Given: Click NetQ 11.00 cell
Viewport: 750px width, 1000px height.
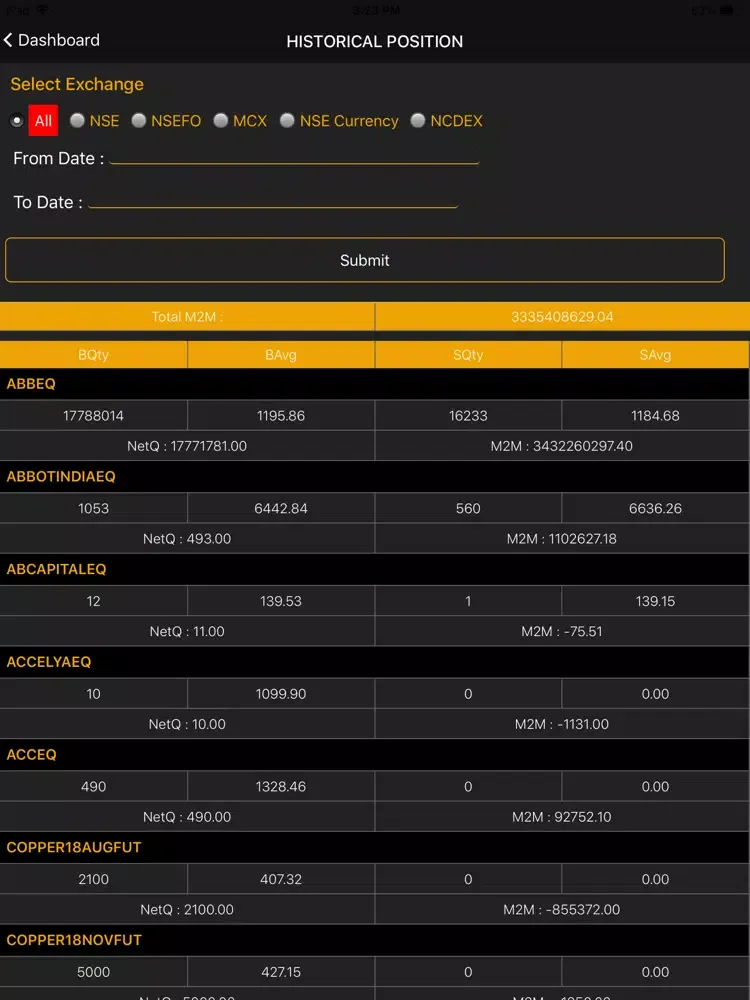Looking at the screenshot, I should click(x=187, y=631).
